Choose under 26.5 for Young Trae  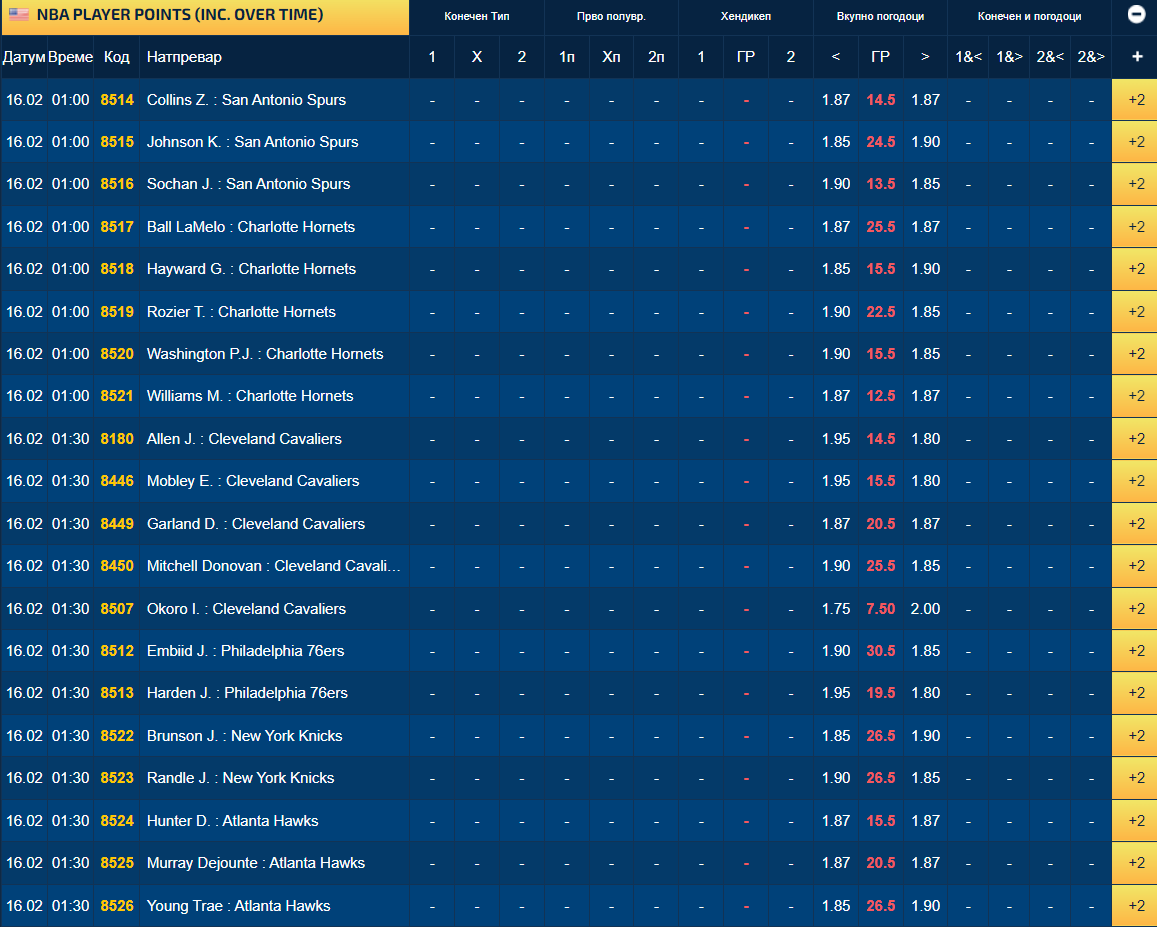point(836,906)
